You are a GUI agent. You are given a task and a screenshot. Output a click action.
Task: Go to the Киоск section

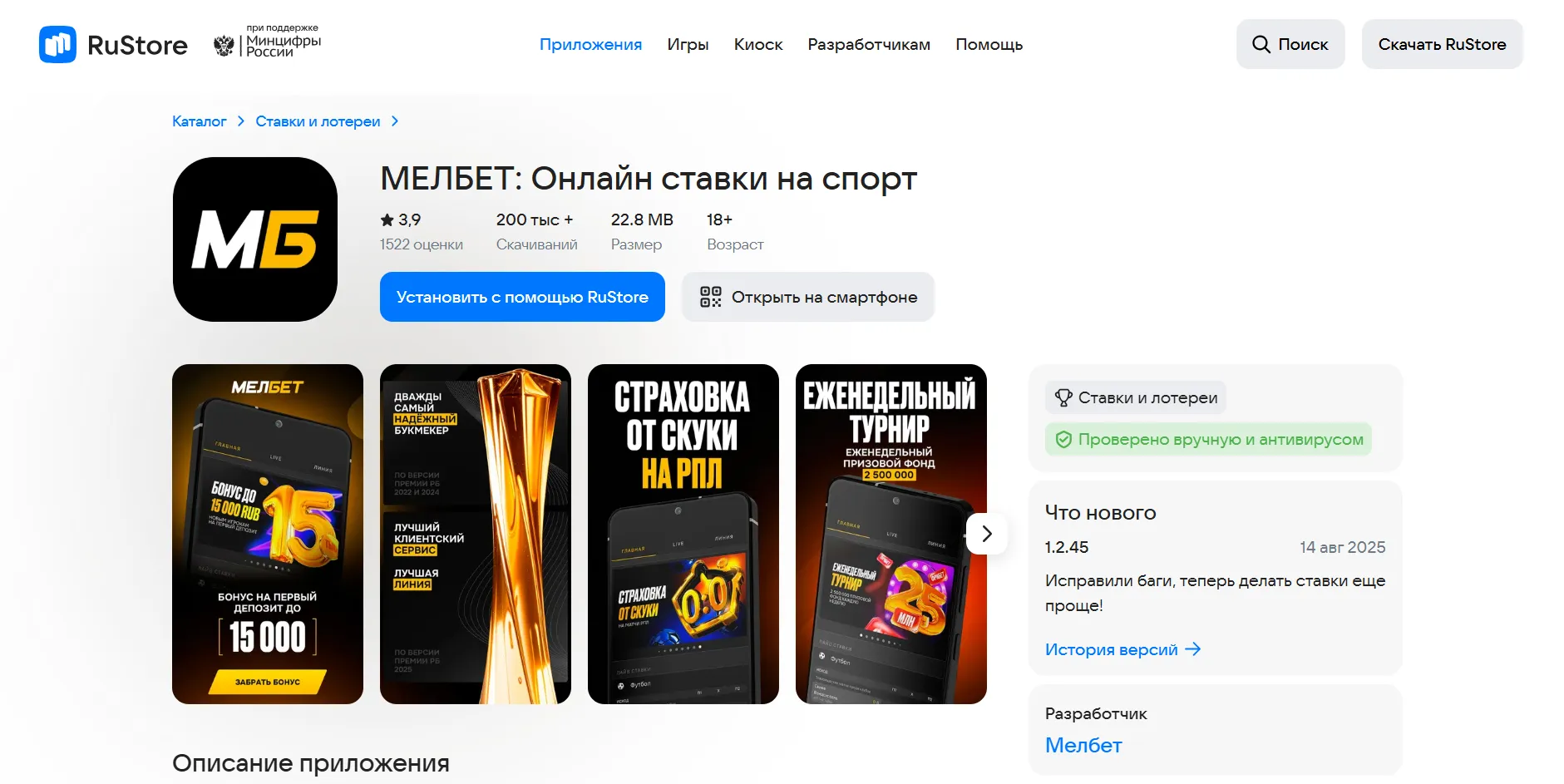(758, 44)
